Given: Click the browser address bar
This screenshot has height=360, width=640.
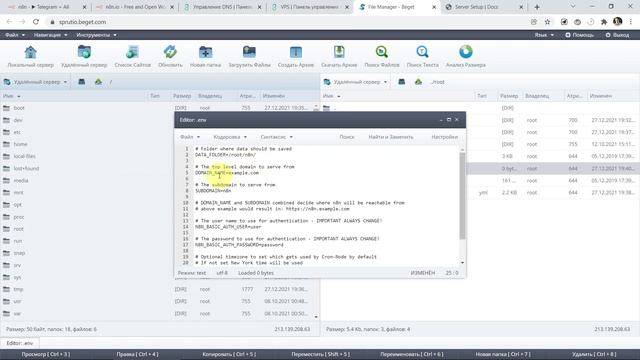Looking at the screenshot, I should pyautogui.click(x=286, y=22).
